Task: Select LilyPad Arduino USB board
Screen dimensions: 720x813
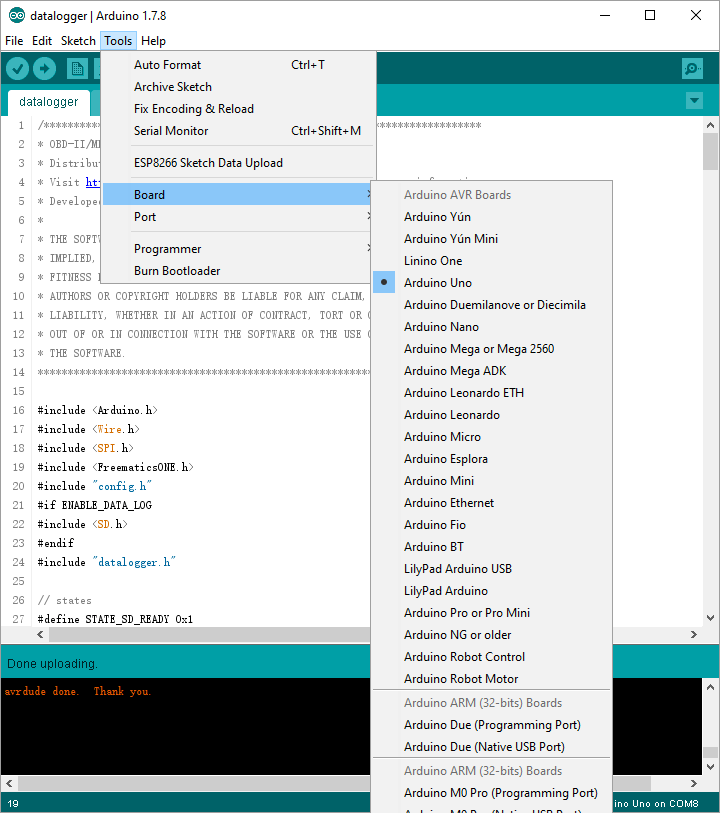Action: pyautogui.click(x=492, y=569)
